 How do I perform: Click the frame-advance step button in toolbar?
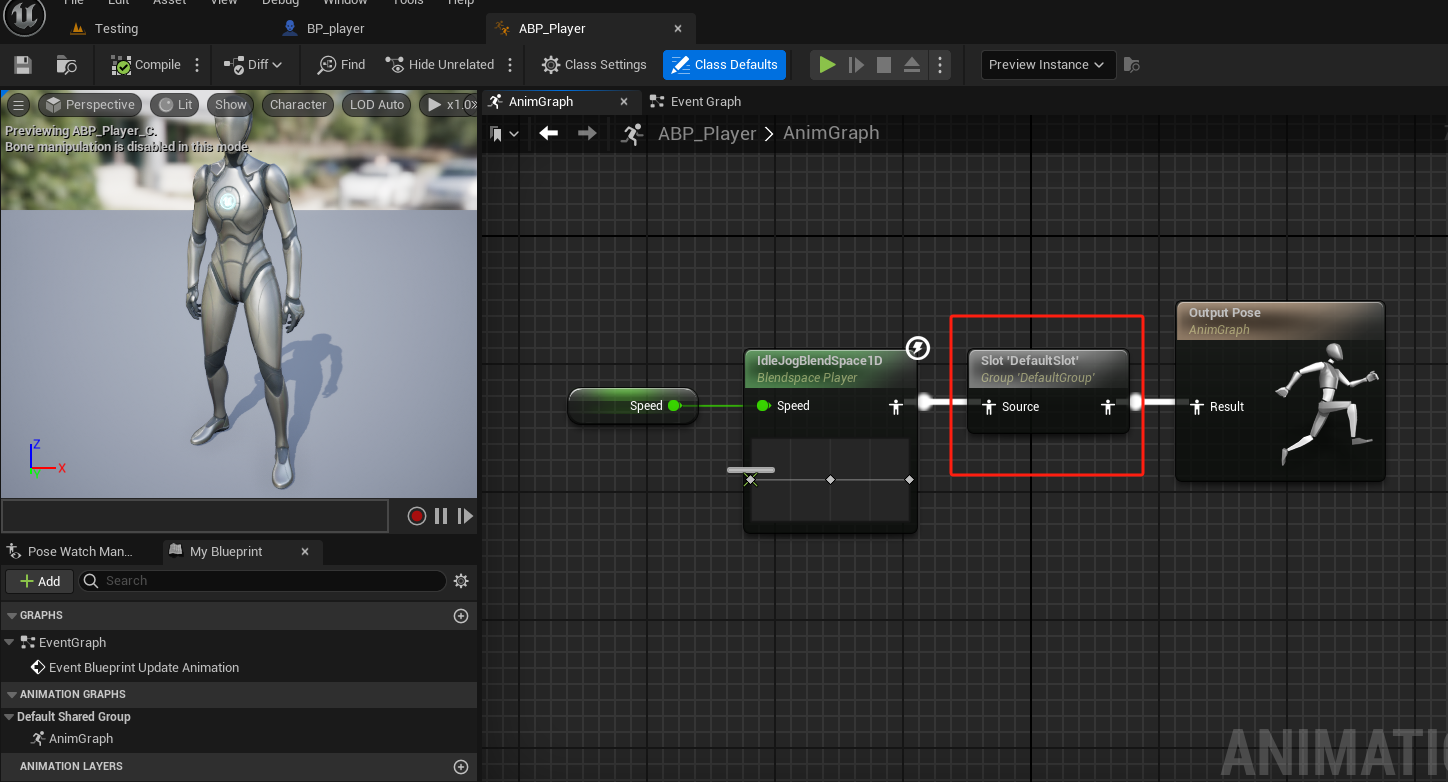[x=856, y=65]
